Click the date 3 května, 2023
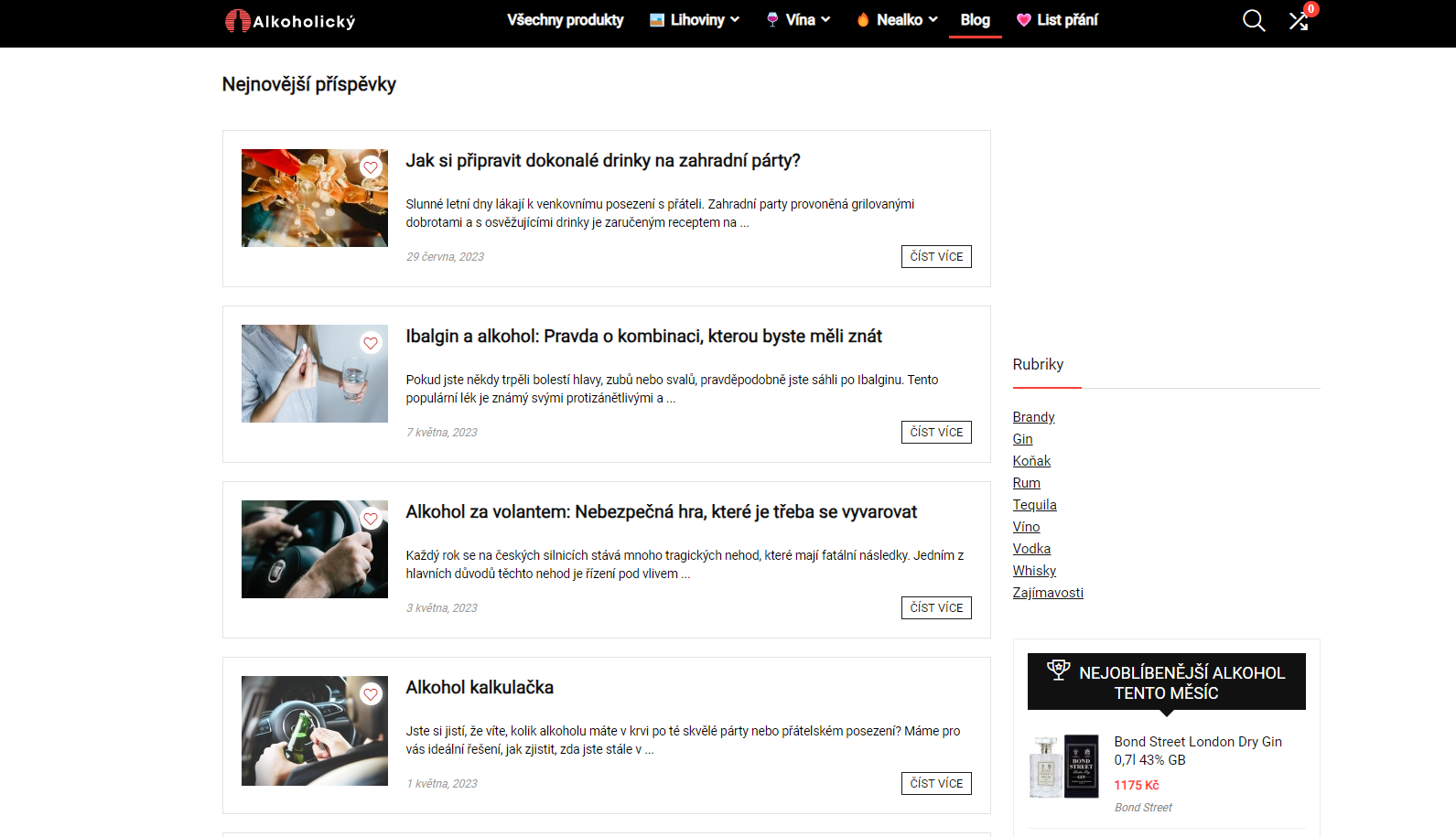The image size is (1456, 837). tap(442, 608)
